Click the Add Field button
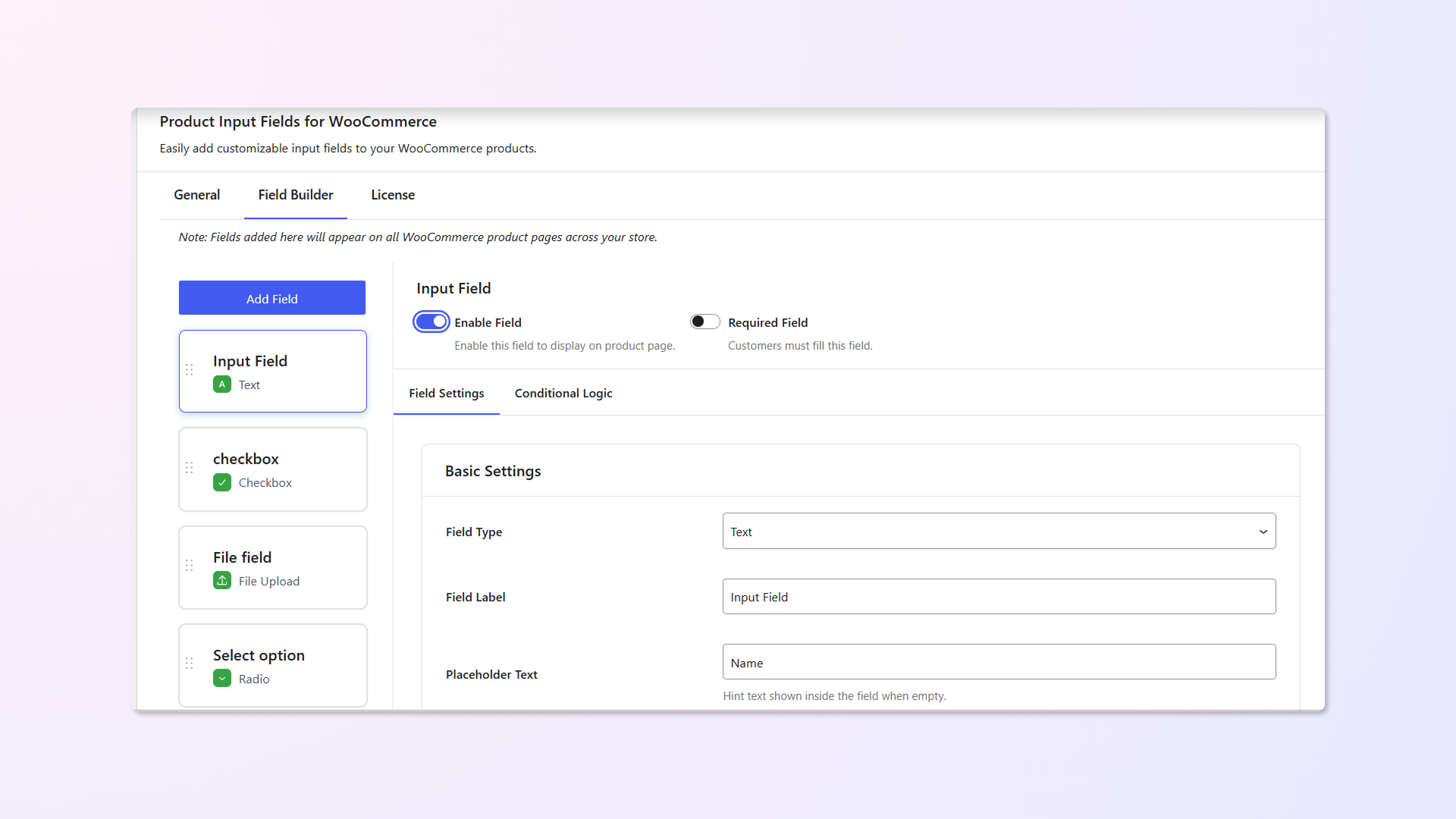Image resolution: width=1456 pixels, height=819 pixels. click(x=272, y=298)
